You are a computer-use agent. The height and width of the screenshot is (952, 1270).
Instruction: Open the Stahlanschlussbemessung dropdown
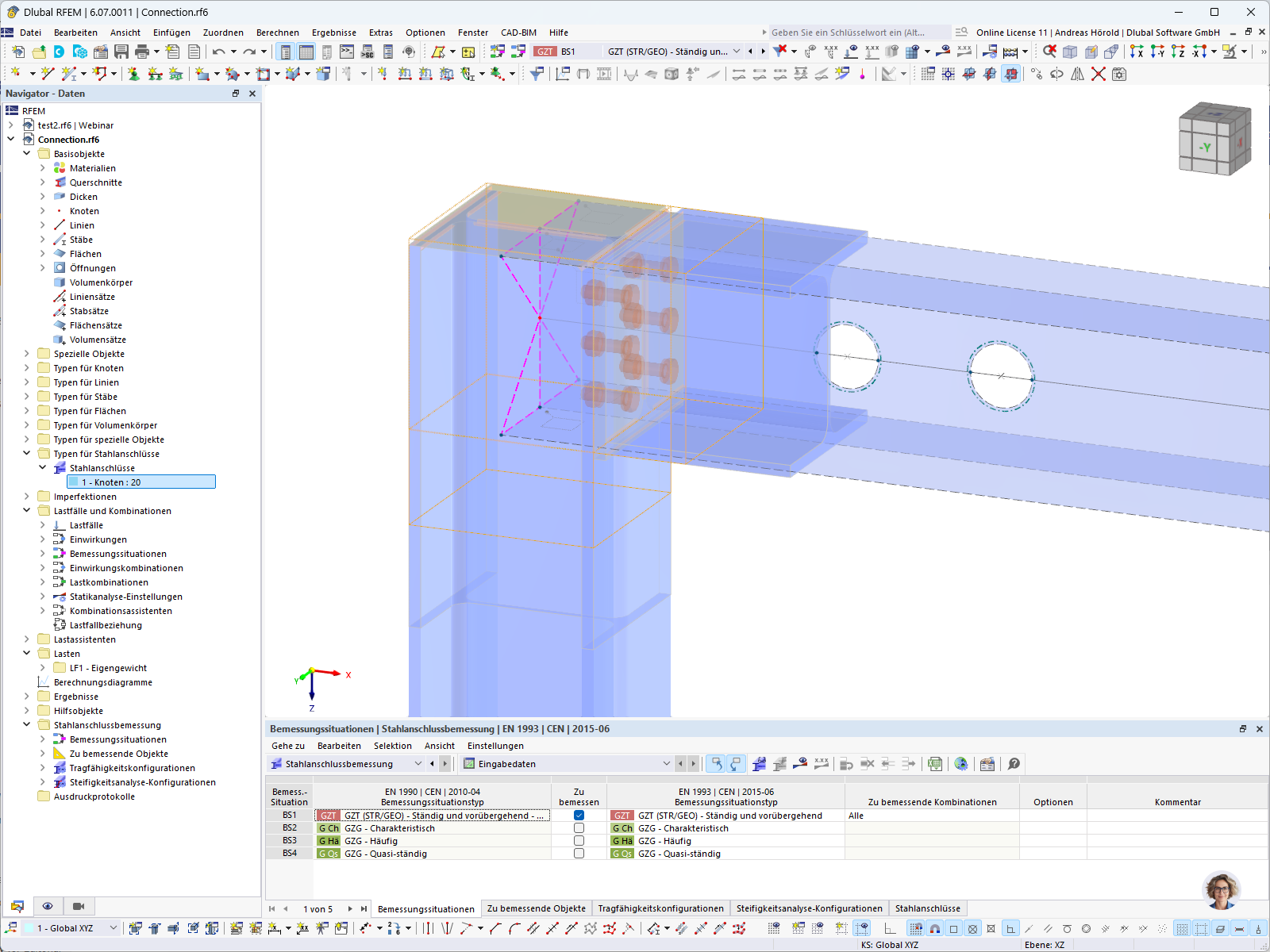[x=418, y=764]
